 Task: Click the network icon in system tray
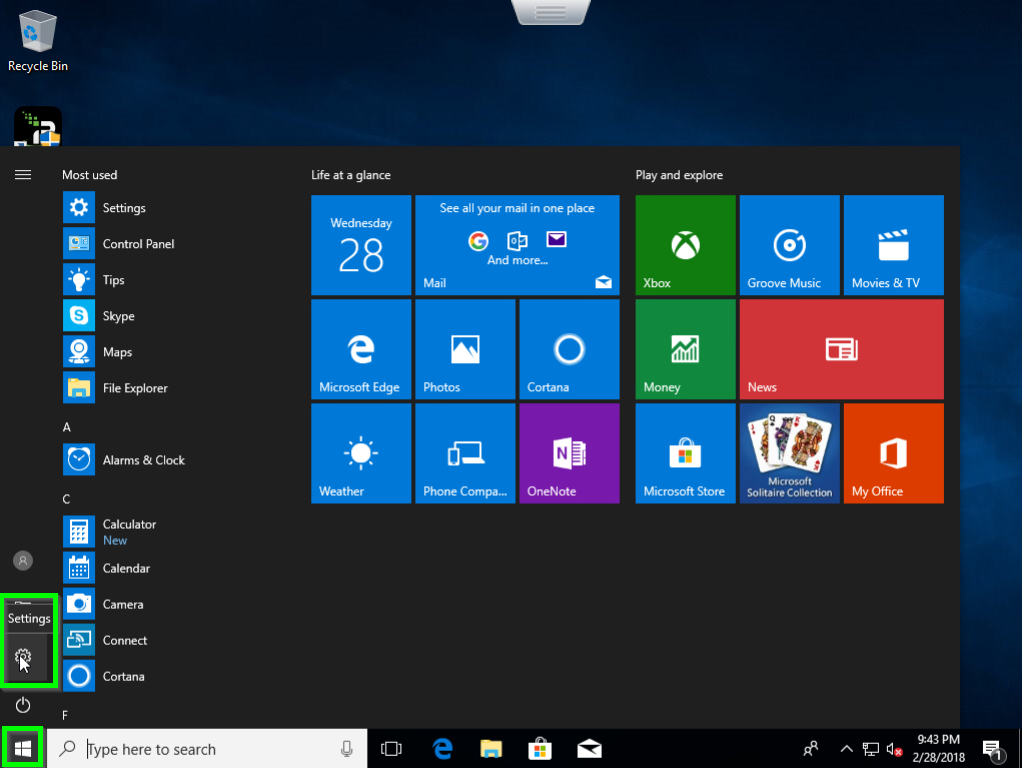click(871, 749)
